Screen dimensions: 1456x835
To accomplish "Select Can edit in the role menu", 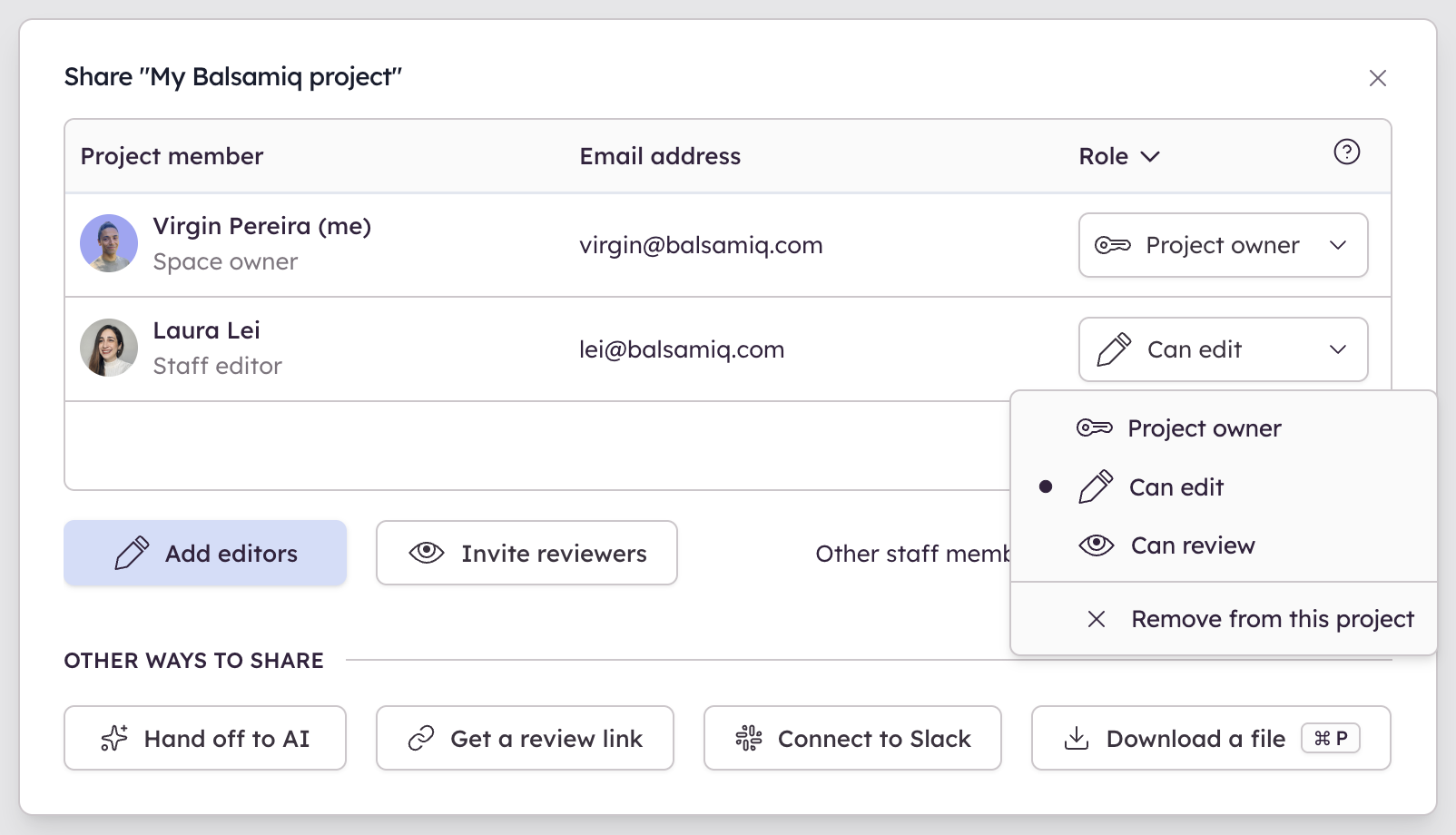I will tap(1223, 487).
